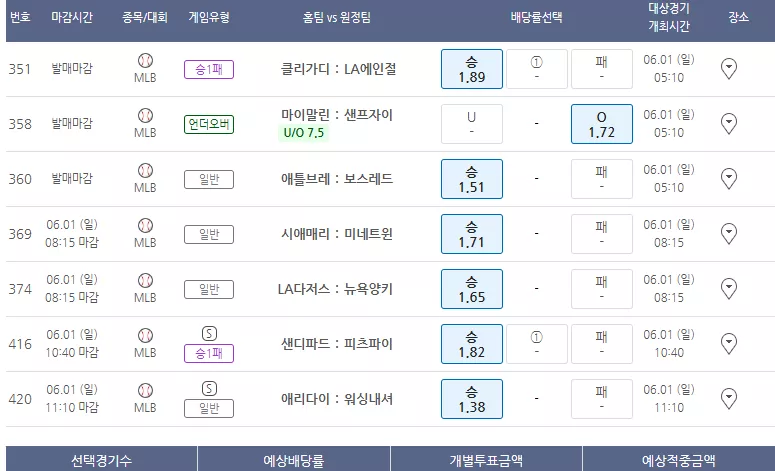Screen dimensions: 775x471
Task: Click 배당률선택 column header
Action: pyautogui.click(x=536, y=18)
